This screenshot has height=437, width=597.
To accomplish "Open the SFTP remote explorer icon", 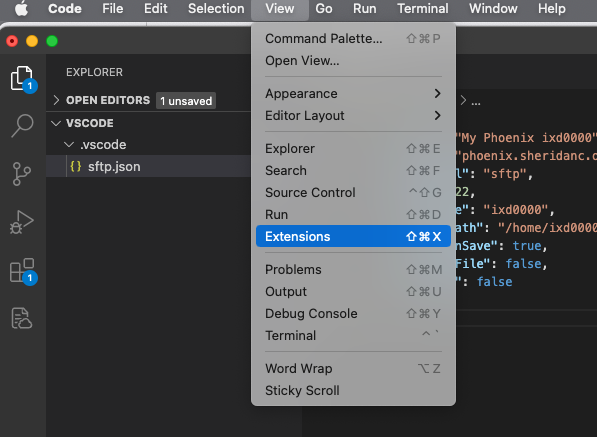I will click(x=22, y=318).
